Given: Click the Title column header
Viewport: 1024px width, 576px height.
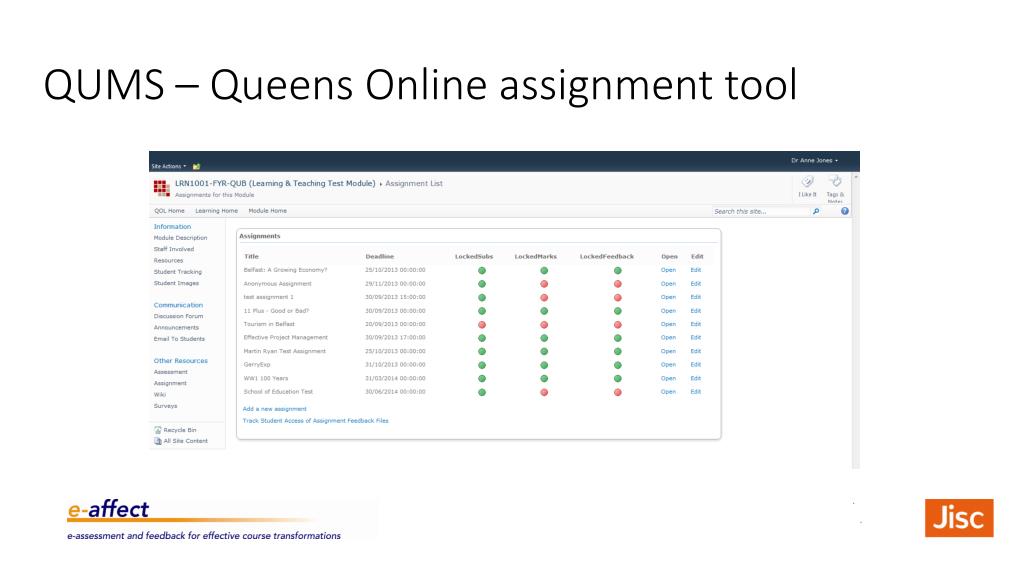Looking at the screenshot, I should tap(251, 257).
